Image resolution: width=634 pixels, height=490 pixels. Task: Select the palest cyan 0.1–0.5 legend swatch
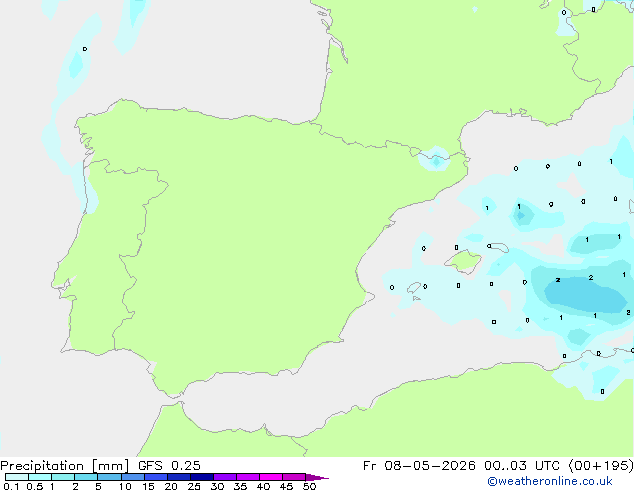17,477
